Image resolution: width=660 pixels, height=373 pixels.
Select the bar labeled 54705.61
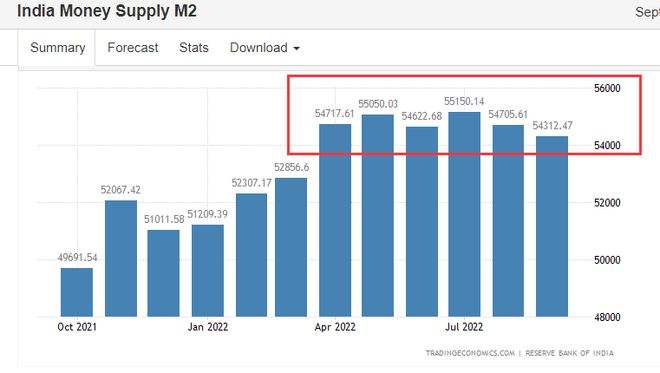click(x=508, y=221)
